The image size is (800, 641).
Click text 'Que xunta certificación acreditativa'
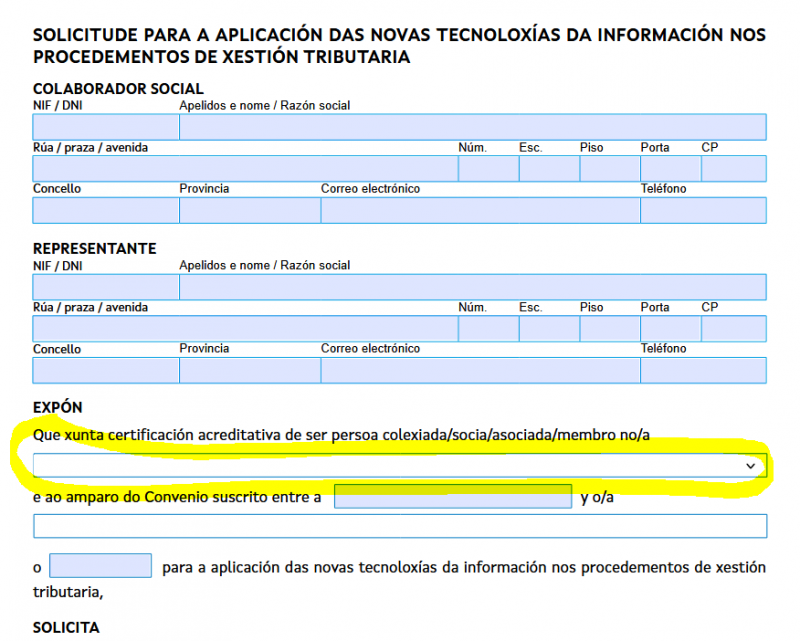(157, 435)
